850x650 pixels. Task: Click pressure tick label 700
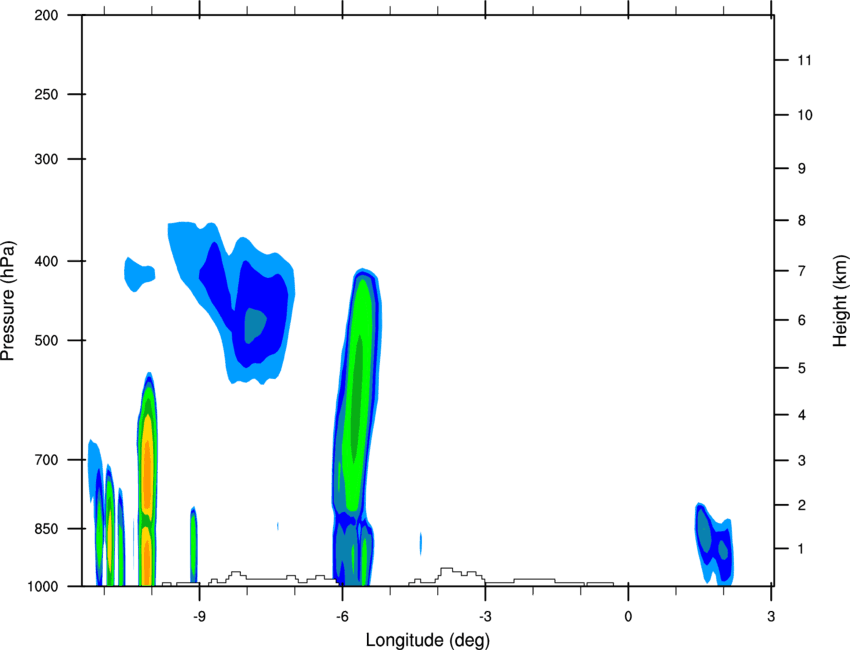click(46, 460)
